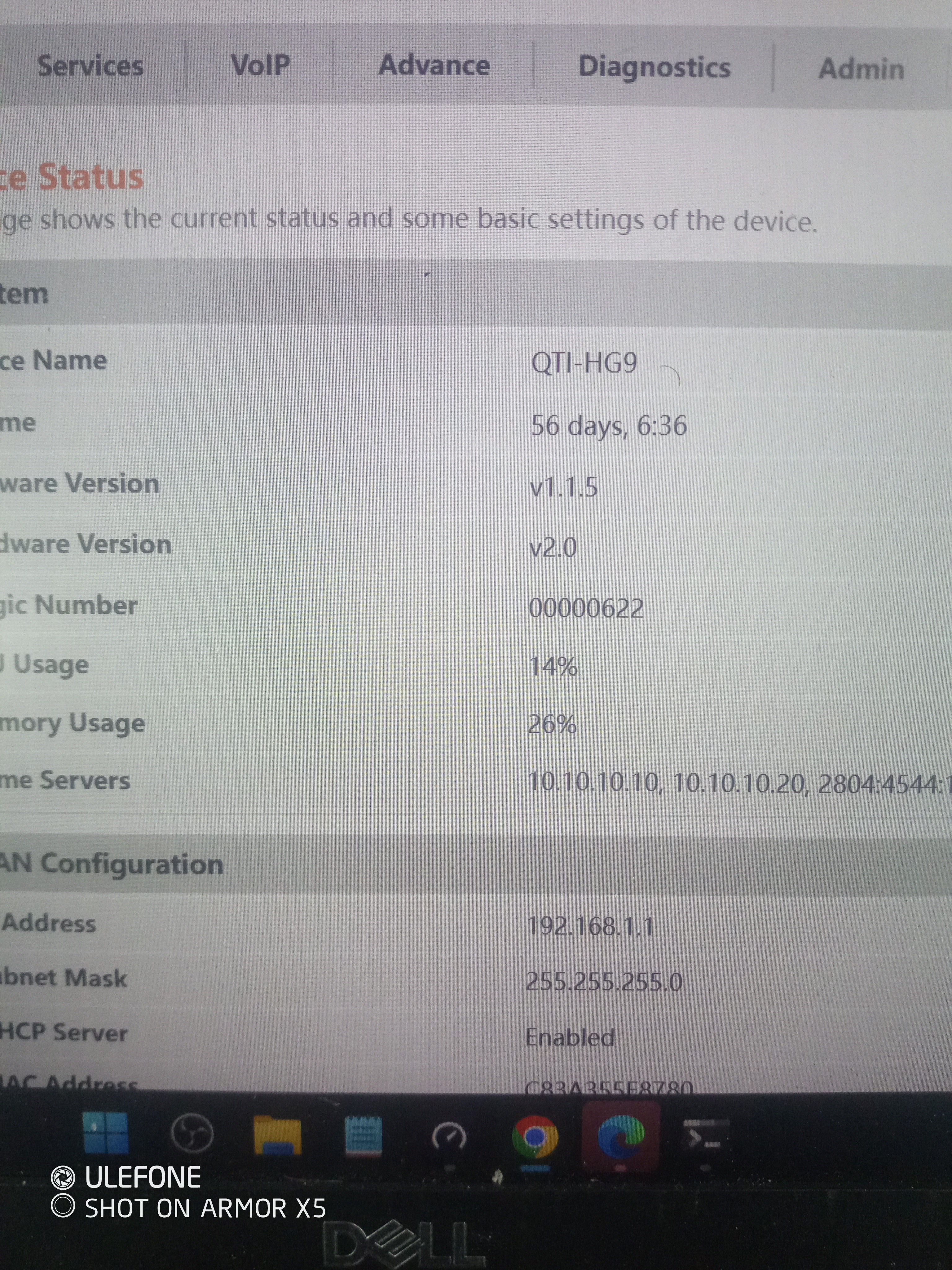Image resolution: width=952 pixels, height=1270 pixels.
Task: Click the QTI-HG9 device name value
Action: click(584, 363)
